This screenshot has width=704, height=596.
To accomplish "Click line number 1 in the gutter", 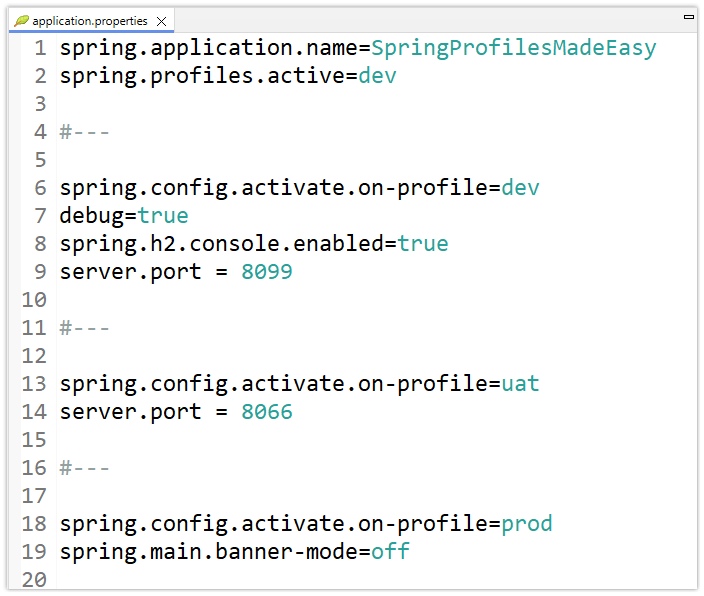I will 39,48.
